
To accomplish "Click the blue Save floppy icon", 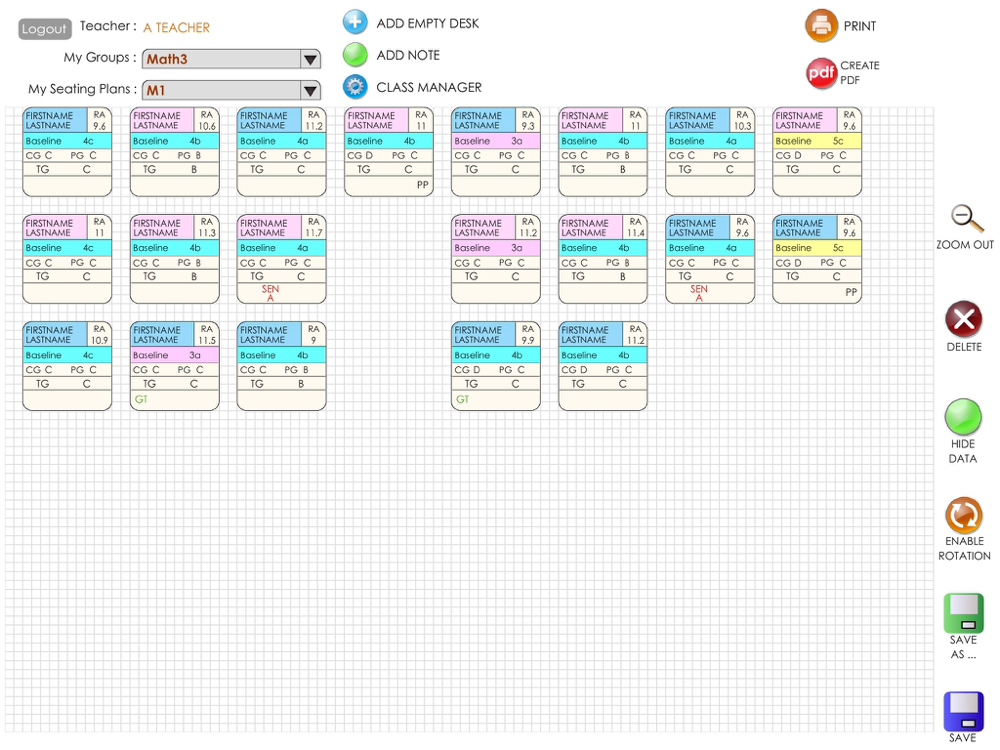I will pyautogui.click(x=964, y=711).
